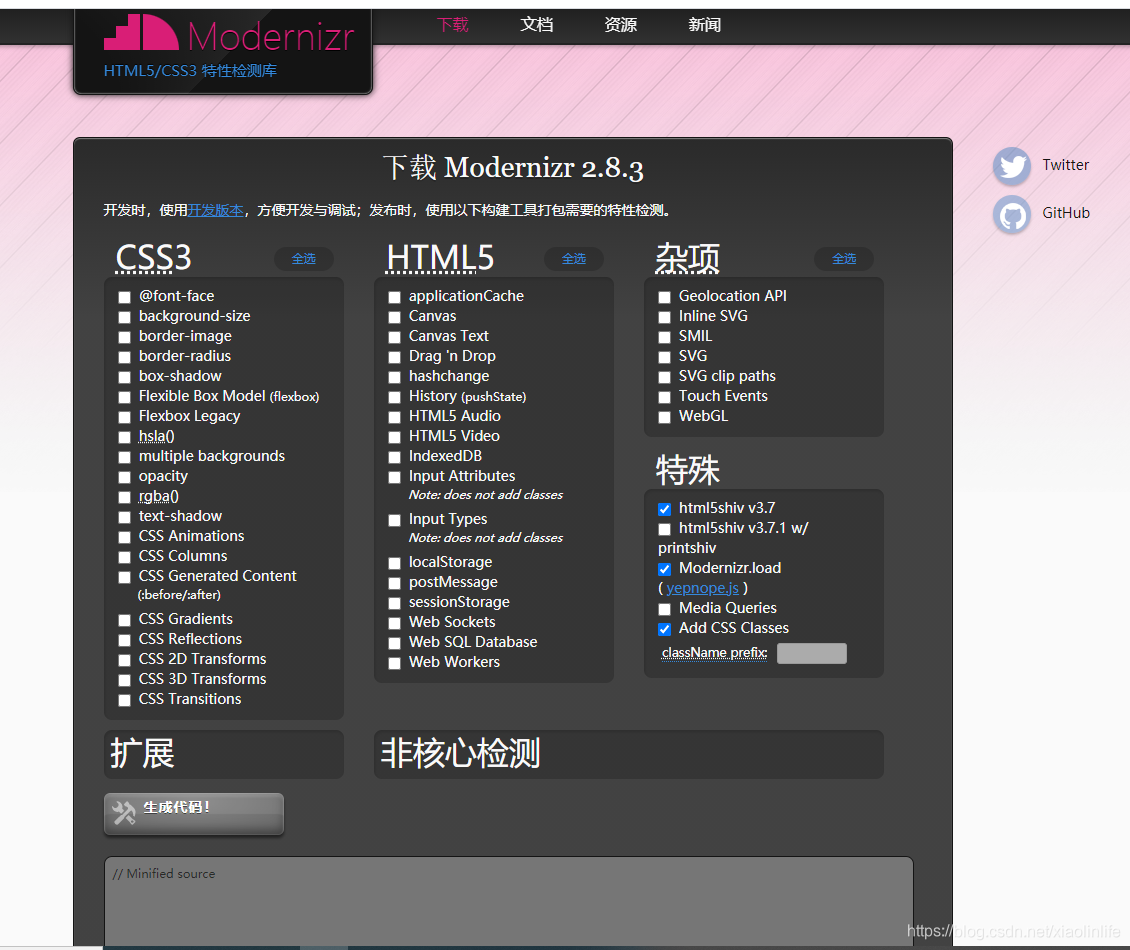This screenshot has width=1130, height=950.
Task: Check CSS 3D Transforms
Action: tap(125, 680)
